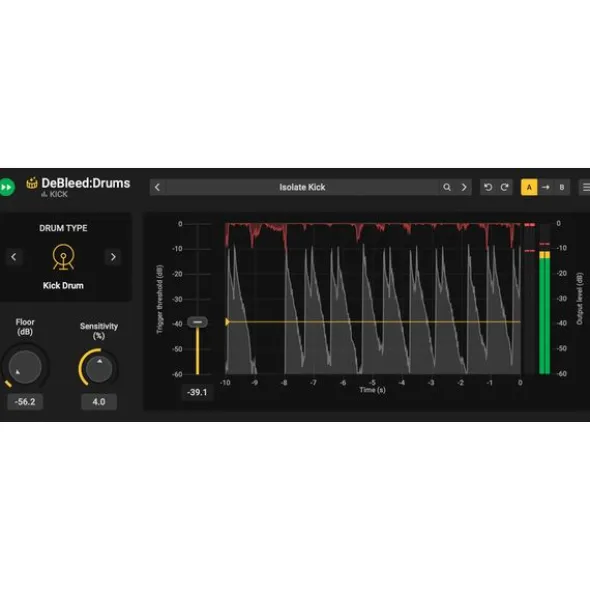Viewport: 590px width, 591px height.
Task: Go to previous preset with left arrow
Action: [x=158, y=187]
